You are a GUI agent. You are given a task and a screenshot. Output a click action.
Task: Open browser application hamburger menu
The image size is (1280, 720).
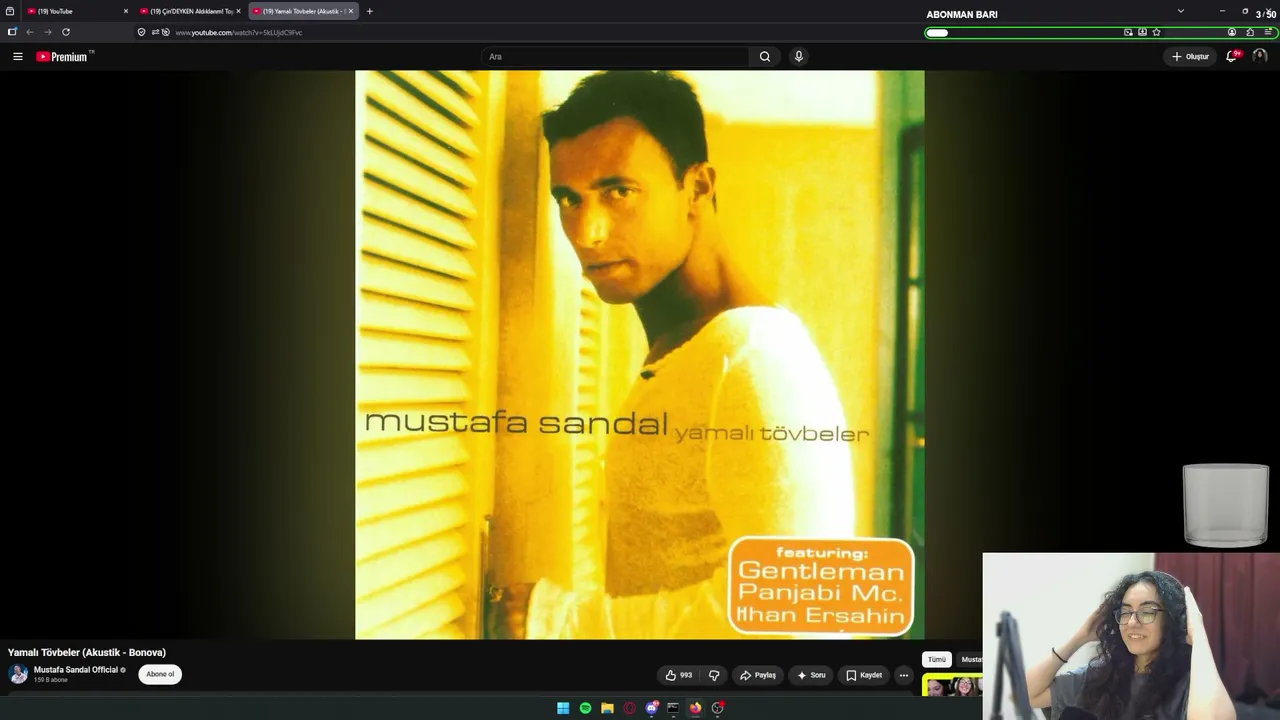click(x=1268, y=32)
